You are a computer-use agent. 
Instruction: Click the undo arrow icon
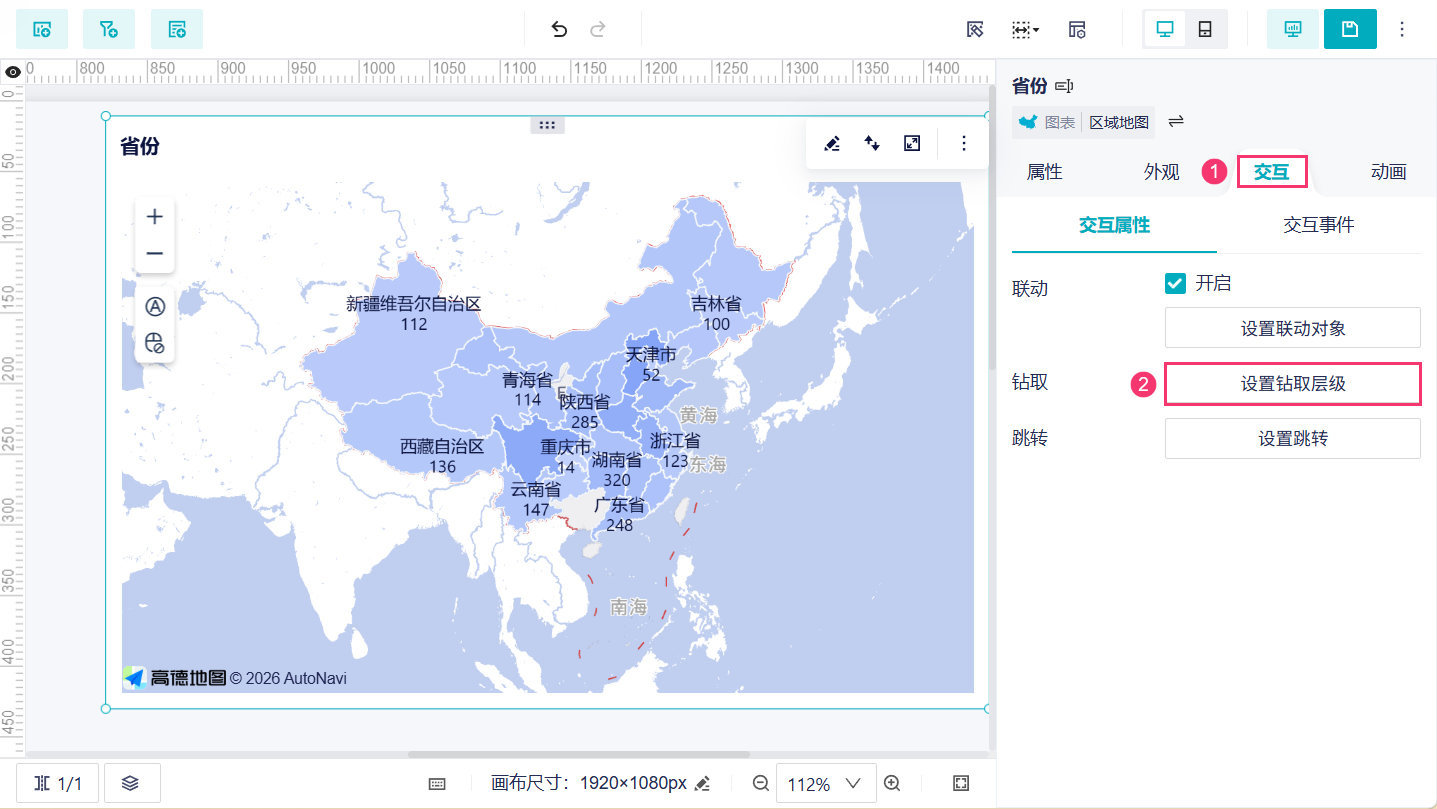point(559,29)
